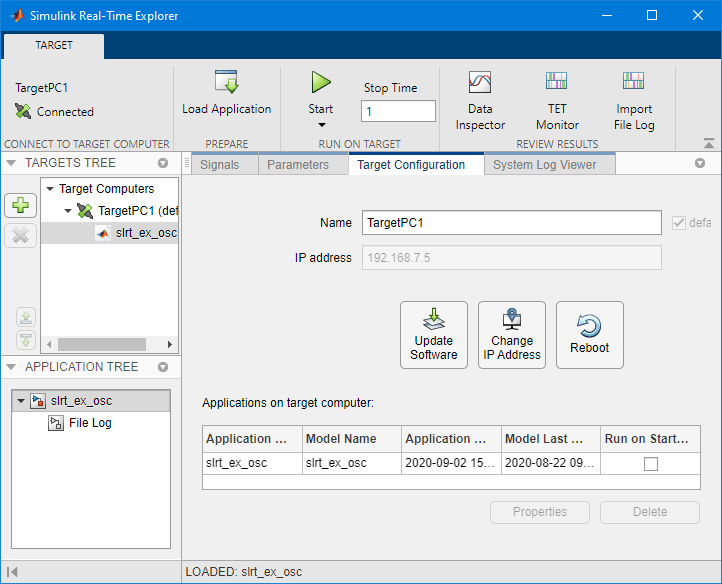This screenshot has width=722, height=584.
Task: Click the collapse-panel icon at status bar left
Action: coord(12,572)
